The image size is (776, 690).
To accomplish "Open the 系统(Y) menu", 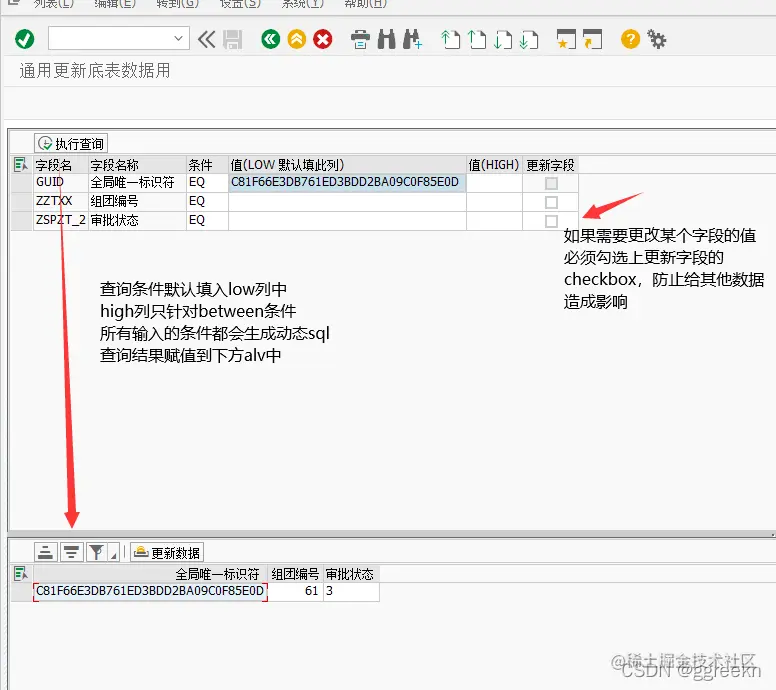I will pos(302,3).
